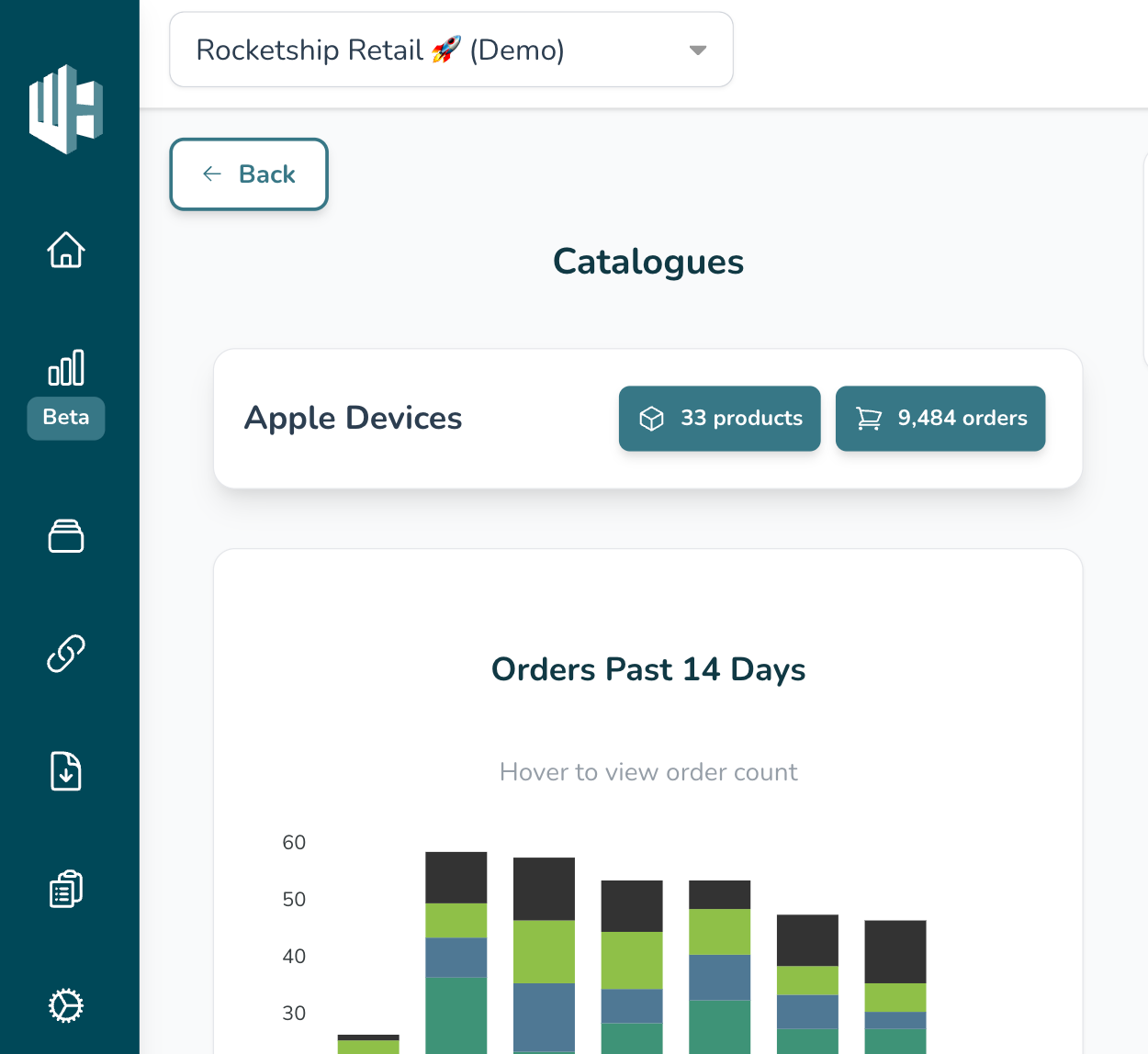Image resolution: width=1148 pixels, height=1054 pixels.
Task: Open the catalogues stack icon in sidebar
Action: [x=66, y=536]
